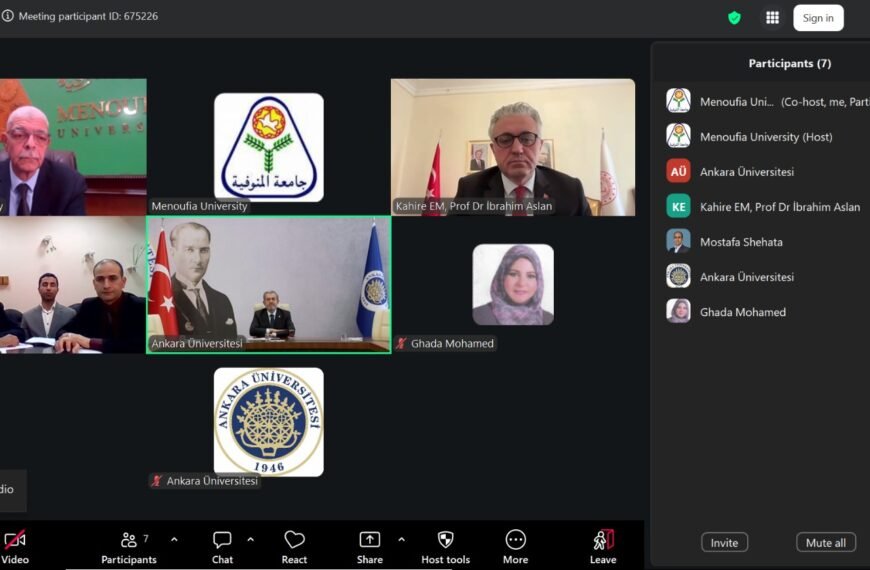Open Host tools shield
Image resolution: width=870 pixels, height=570 pixels.
446,547
